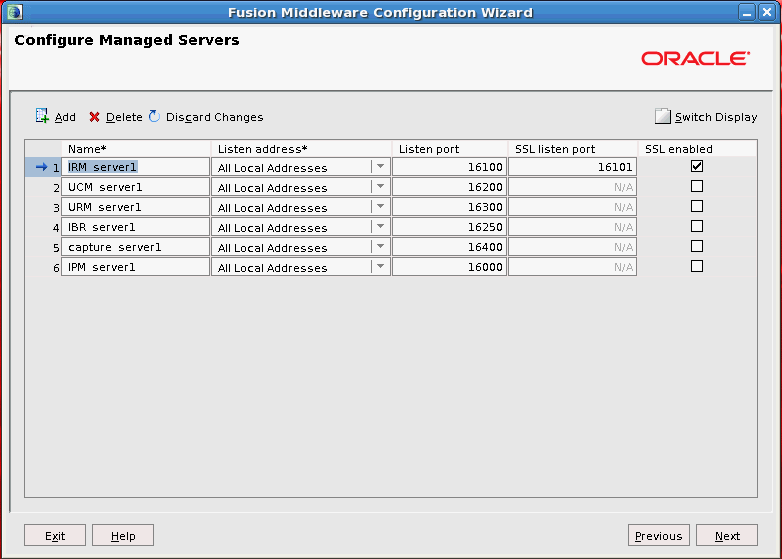The width and height of the screenshot is (782, 559).
Task: Edit listen port 16300
Action: pyautogui.click(x=449, y=206)
